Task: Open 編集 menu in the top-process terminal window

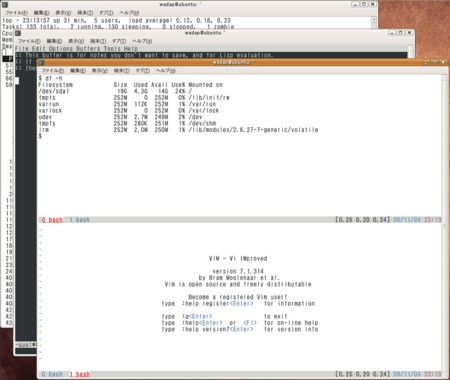Action: tap(41, 13)
